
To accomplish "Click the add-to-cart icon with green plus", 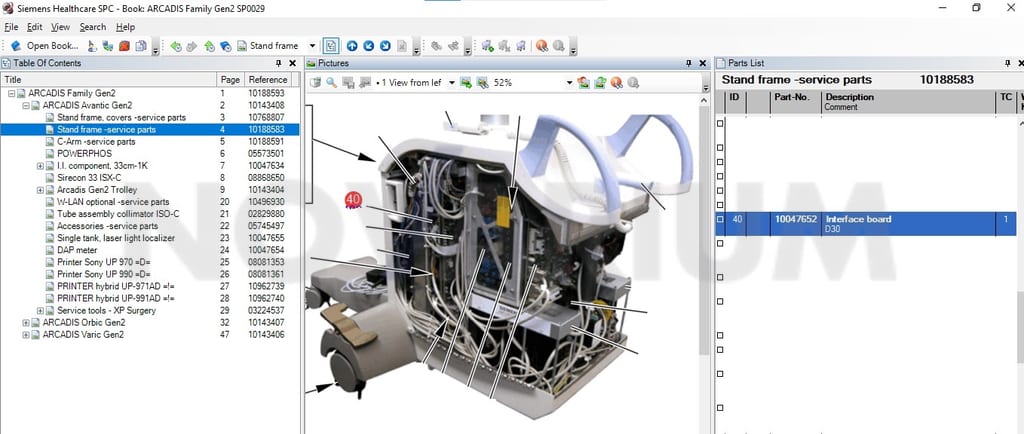I will coord(487,46).
